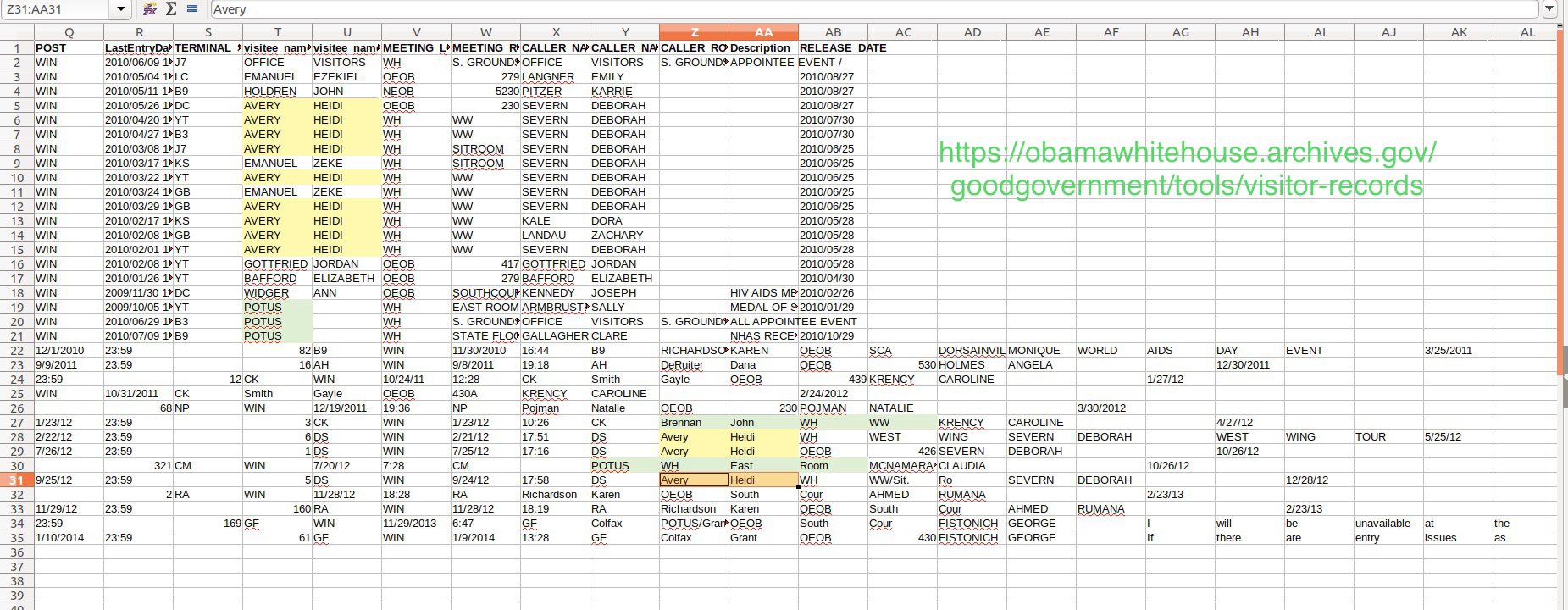Image resolution: width=1568 pixels, height=610 pixels.
Task: Select highlighted column AA header
Action: (763, 32)
